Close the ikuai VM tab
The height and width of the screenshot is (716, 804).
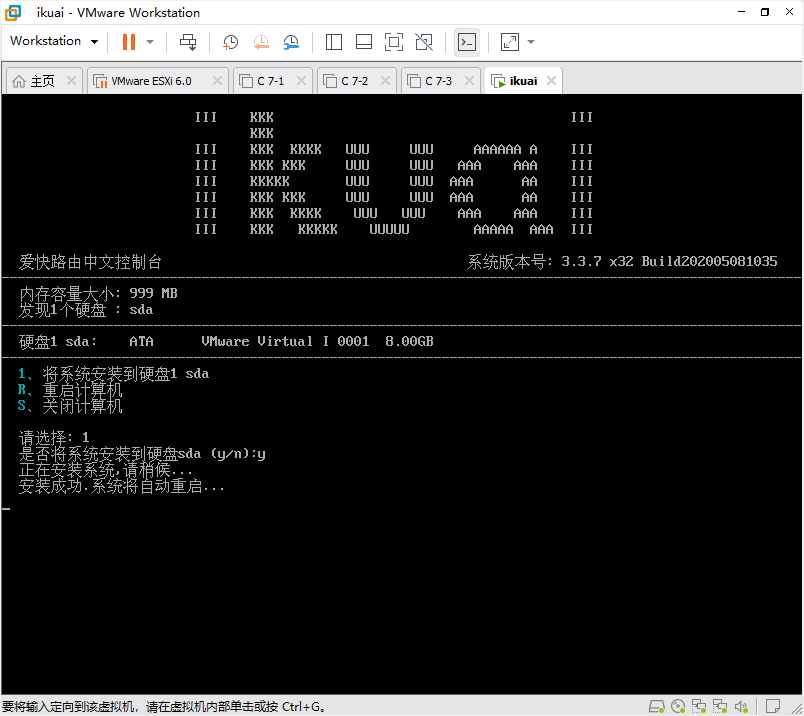550,81
